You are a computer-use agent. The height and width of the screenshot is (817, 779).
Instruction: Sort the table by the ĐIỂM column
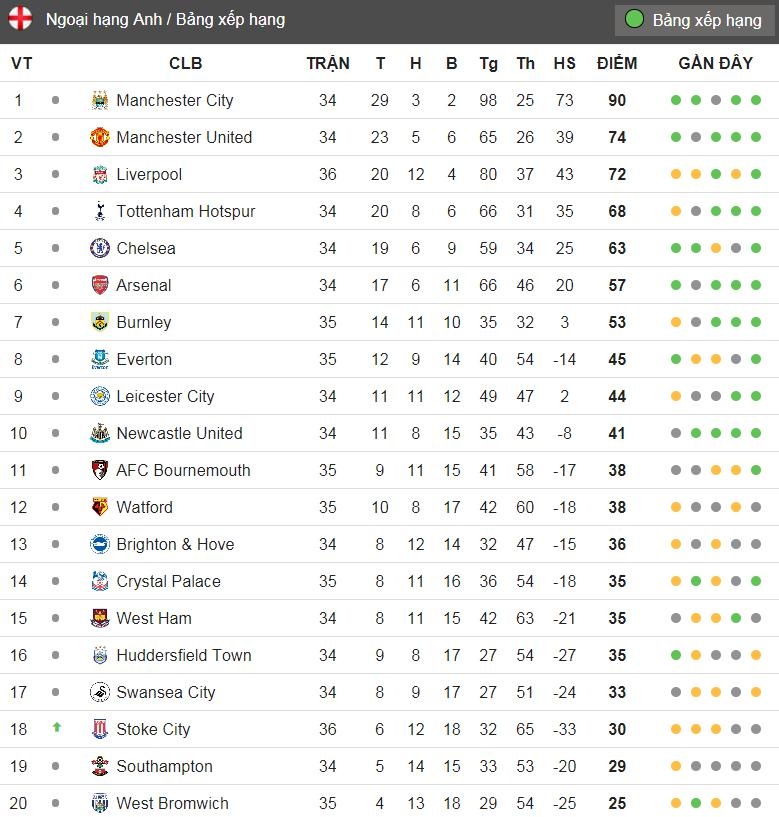coord(617,62)
